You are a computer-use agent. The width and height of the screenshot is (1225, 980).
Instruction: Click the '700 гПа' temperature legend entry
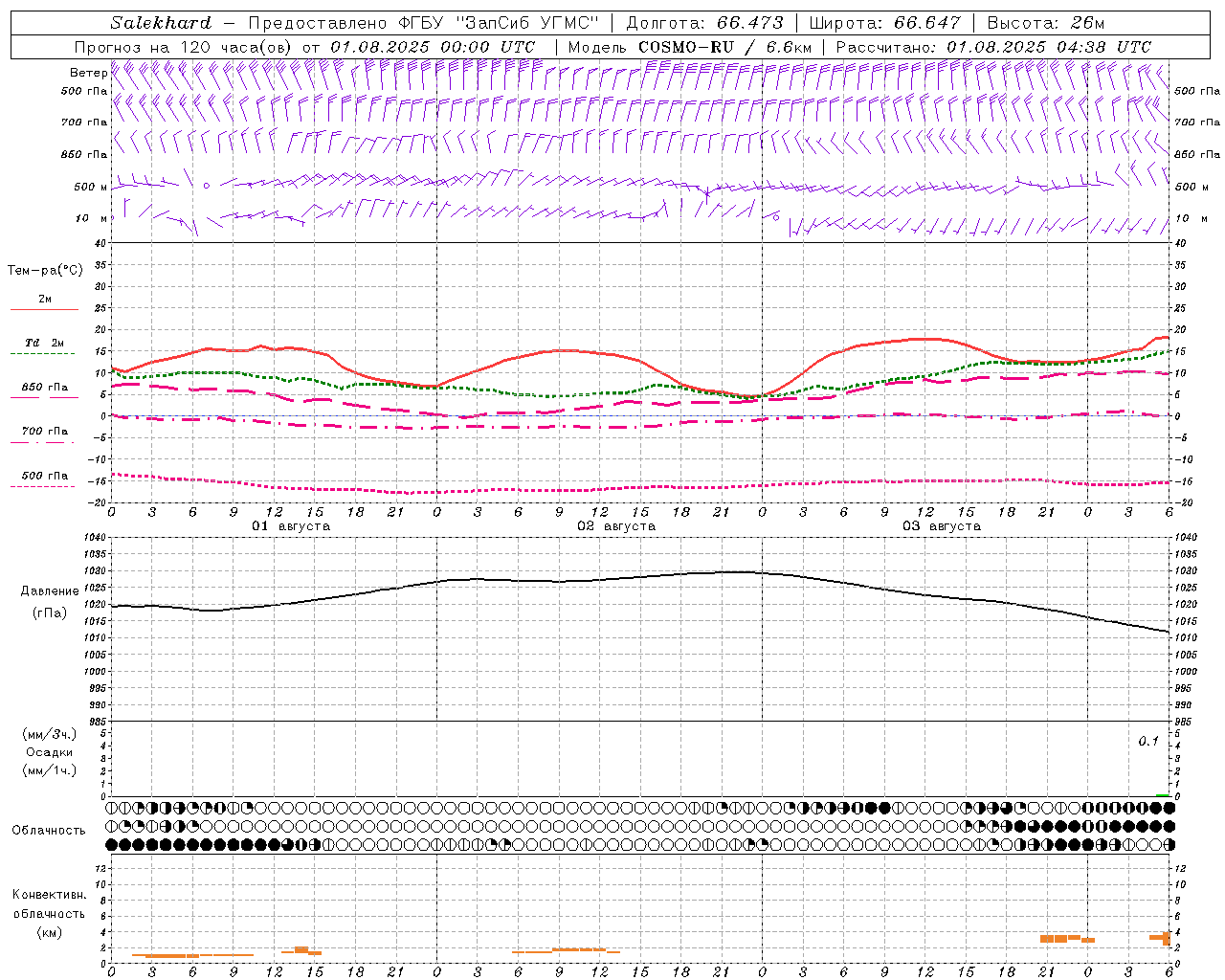click(45, 432)
